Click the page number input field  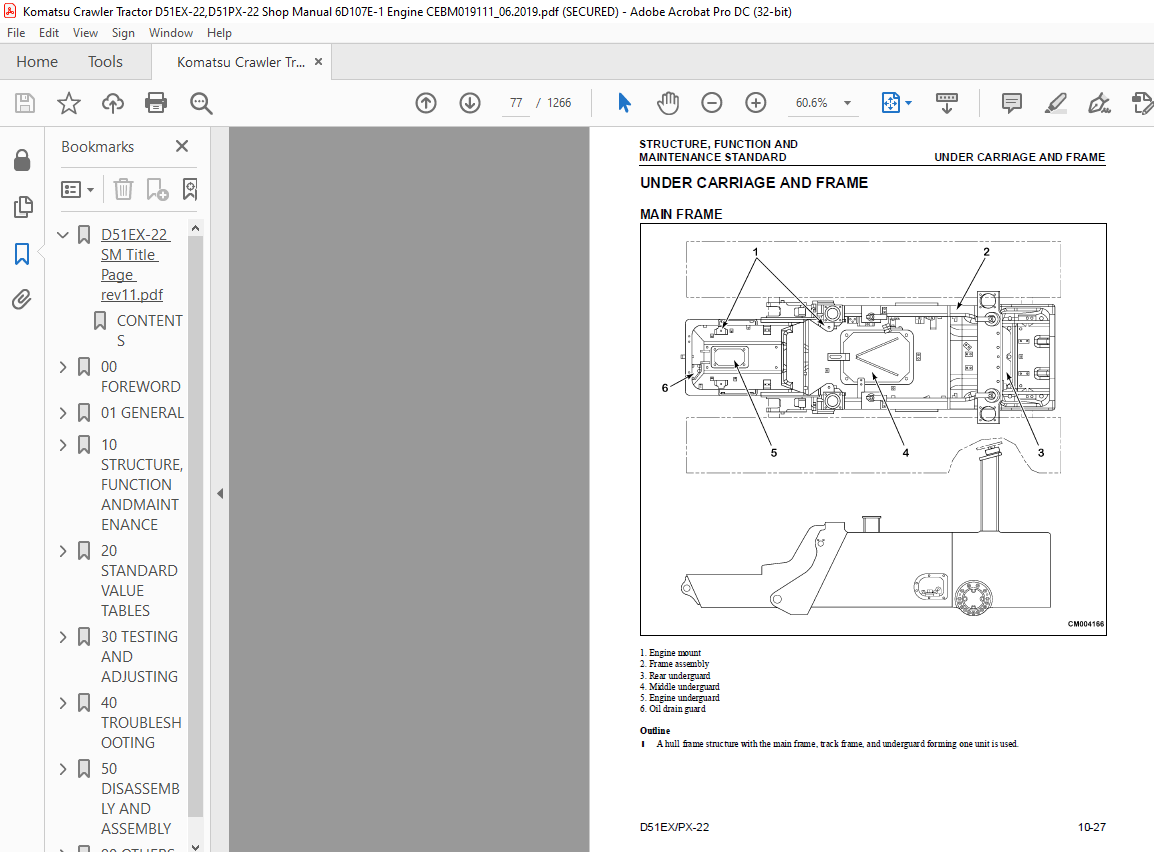[516, 103]
